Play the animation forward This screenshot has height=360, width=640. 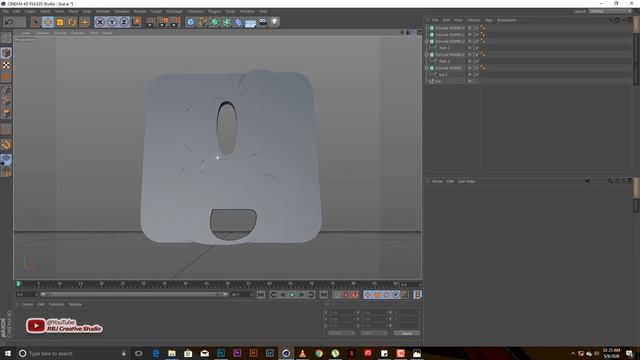point(292,295)
